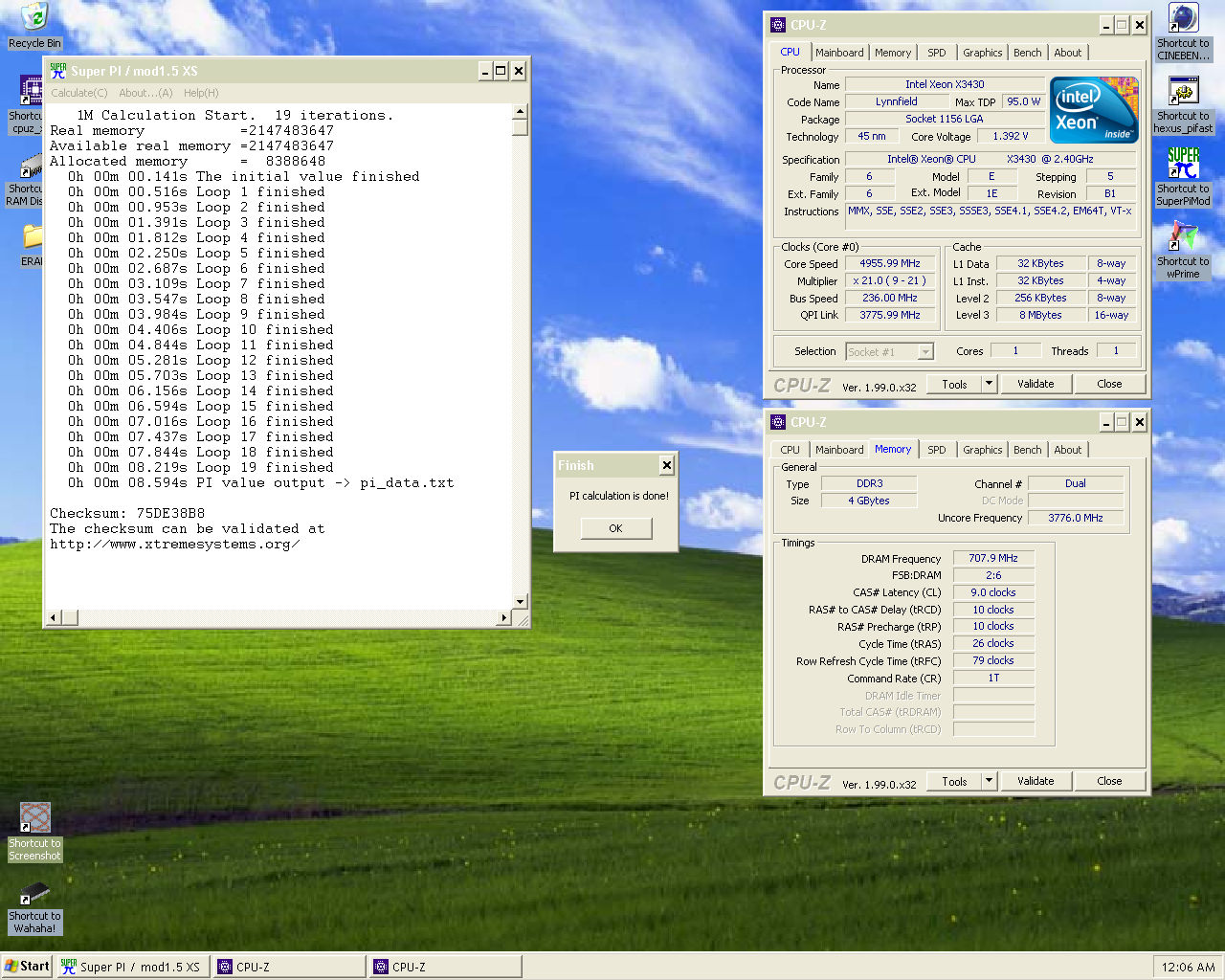Image resolution: width=1225 pixels, height=980 pixels.
Task: Open the Help menu in Super PI
Action: point(201,93)
